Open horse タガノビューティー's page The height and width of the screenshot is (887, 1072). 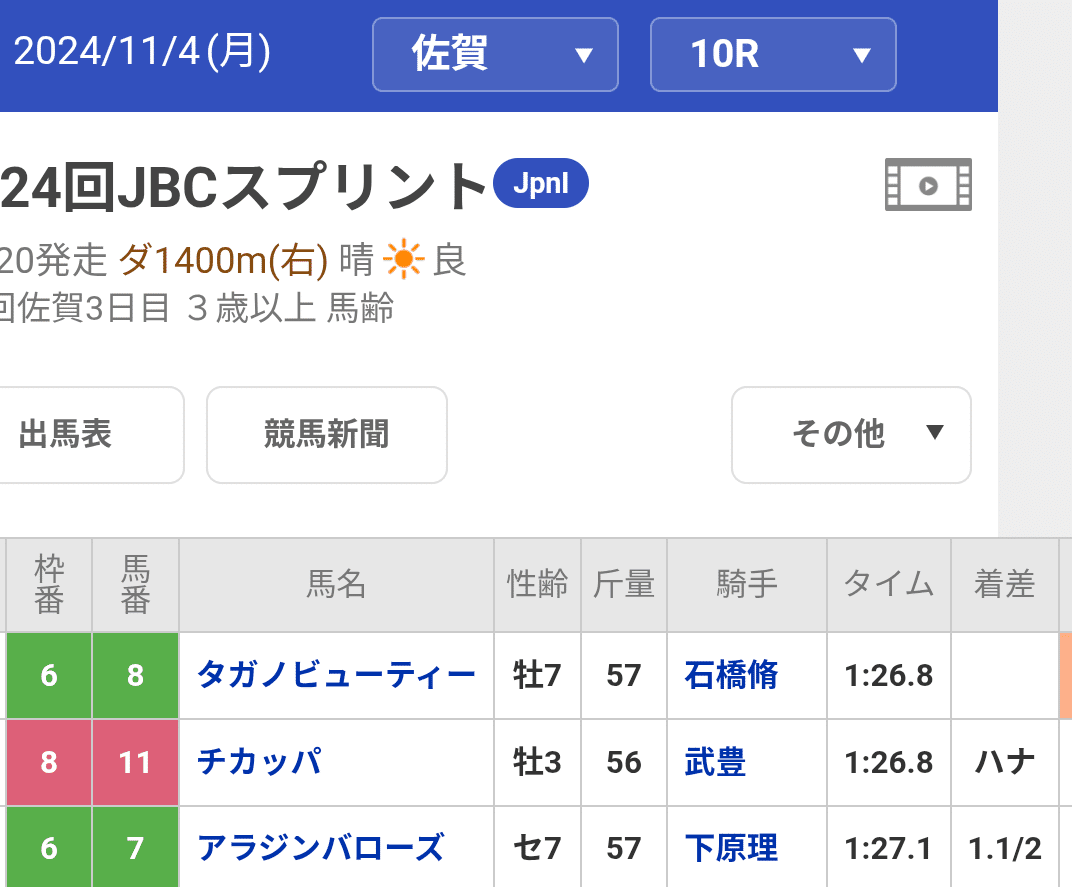336,676
